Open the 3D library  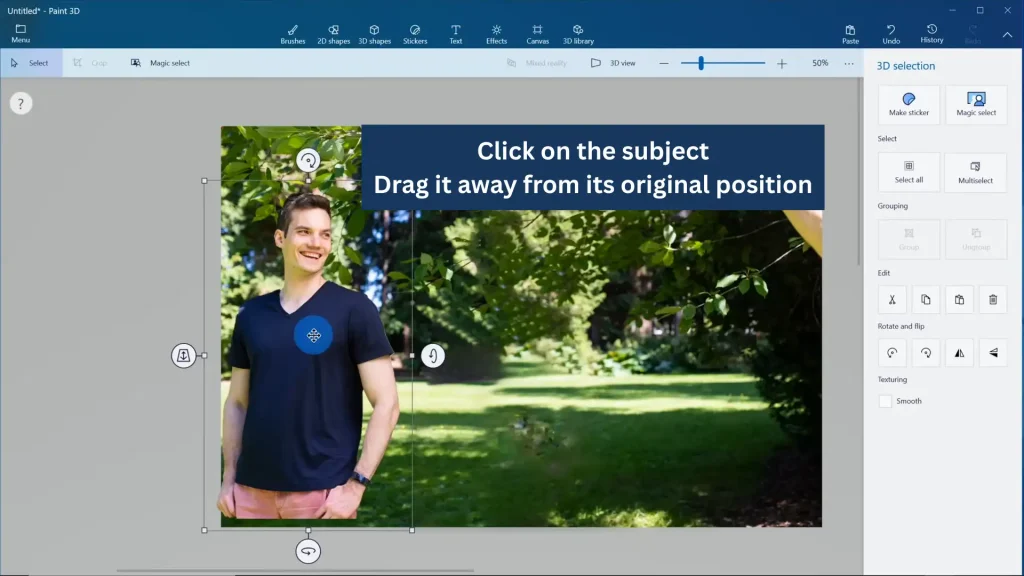pos(577,34)
